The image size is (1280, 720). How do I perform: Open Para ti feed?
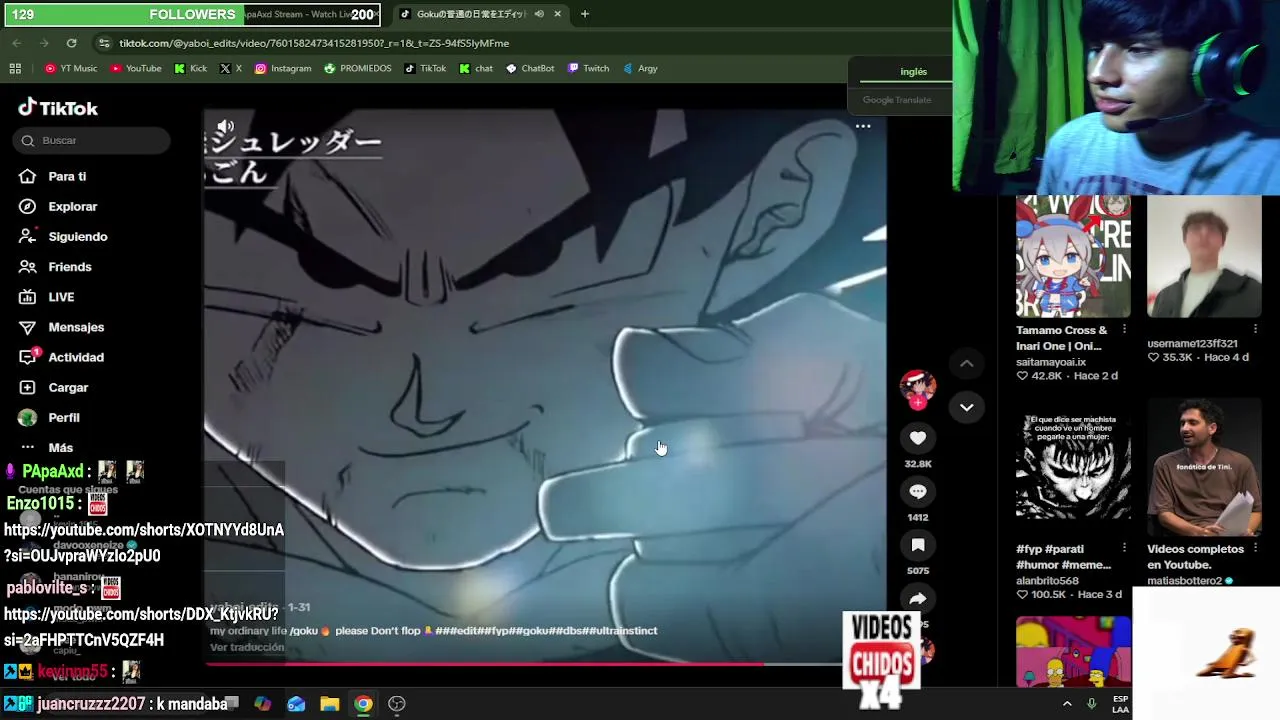coord(67,176)
